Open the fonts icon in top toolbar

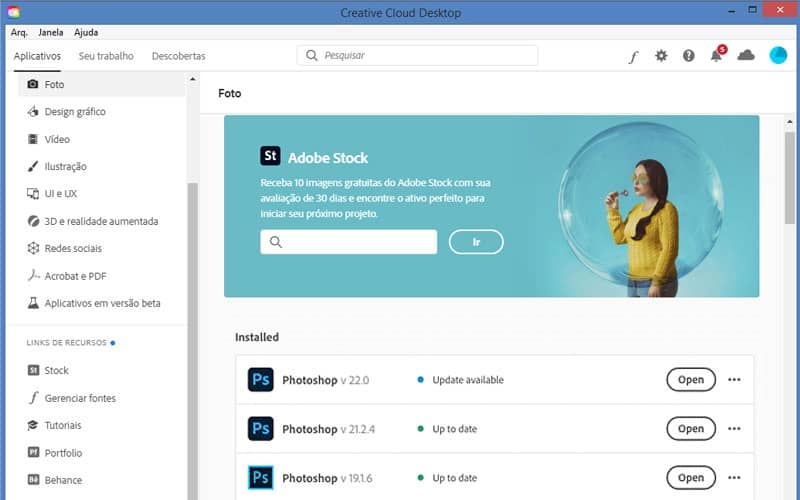point(633,56)
